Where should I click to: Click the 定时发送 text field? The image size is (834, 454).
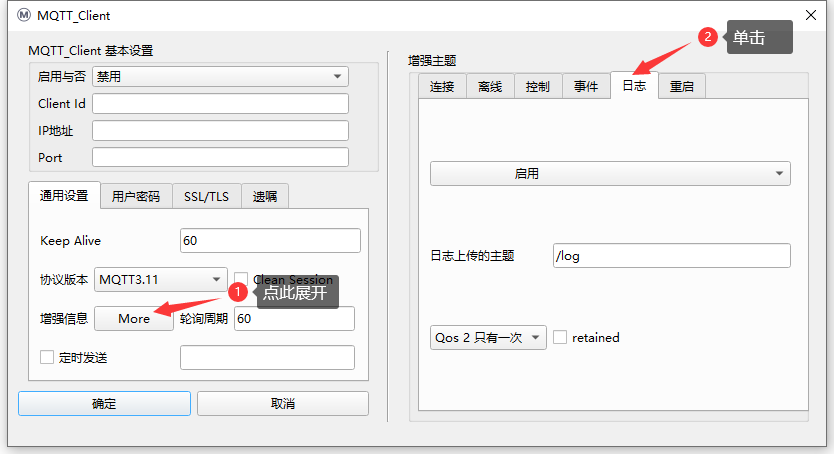click(x=267, y=357)
